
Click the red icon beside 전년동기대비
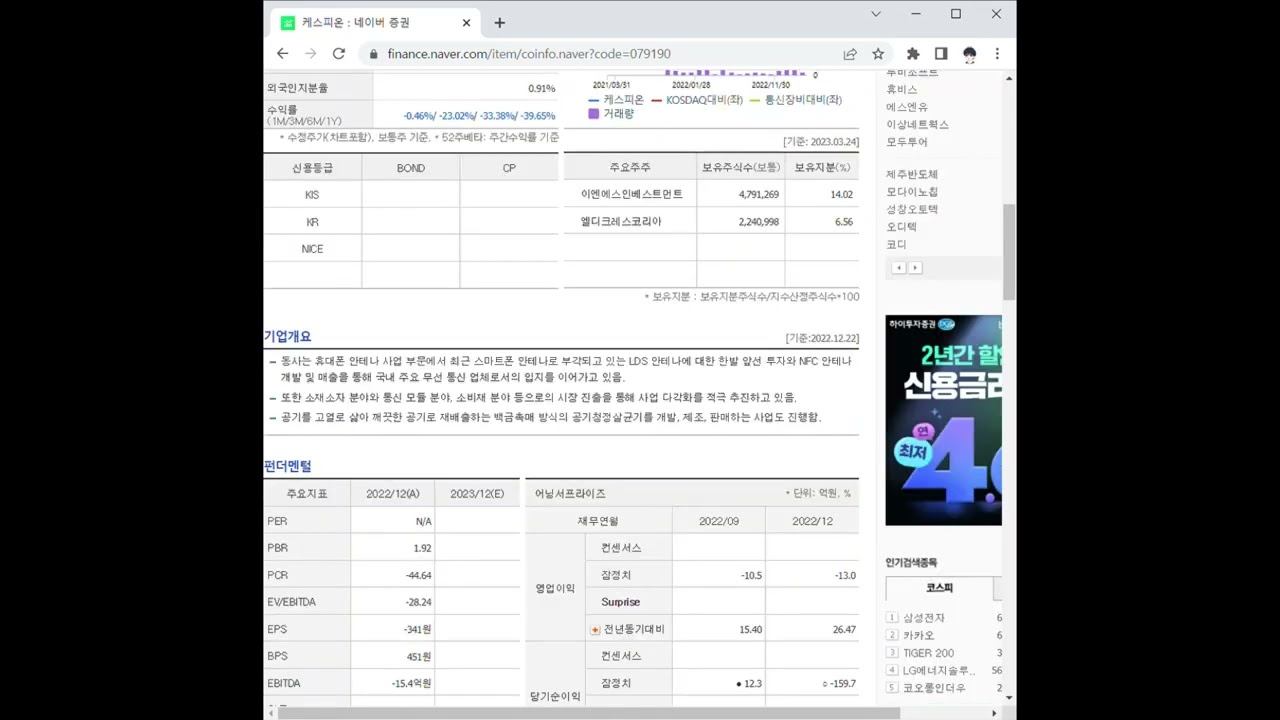pyautogui.click(x=595, y=630)
